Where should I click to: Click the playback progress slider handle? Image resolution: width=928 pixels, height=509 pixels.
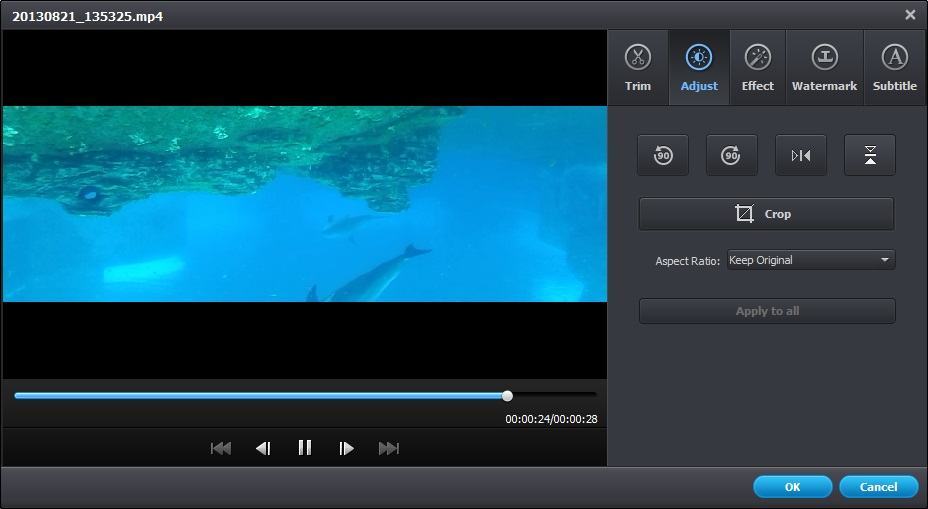(x=507, y=396)
